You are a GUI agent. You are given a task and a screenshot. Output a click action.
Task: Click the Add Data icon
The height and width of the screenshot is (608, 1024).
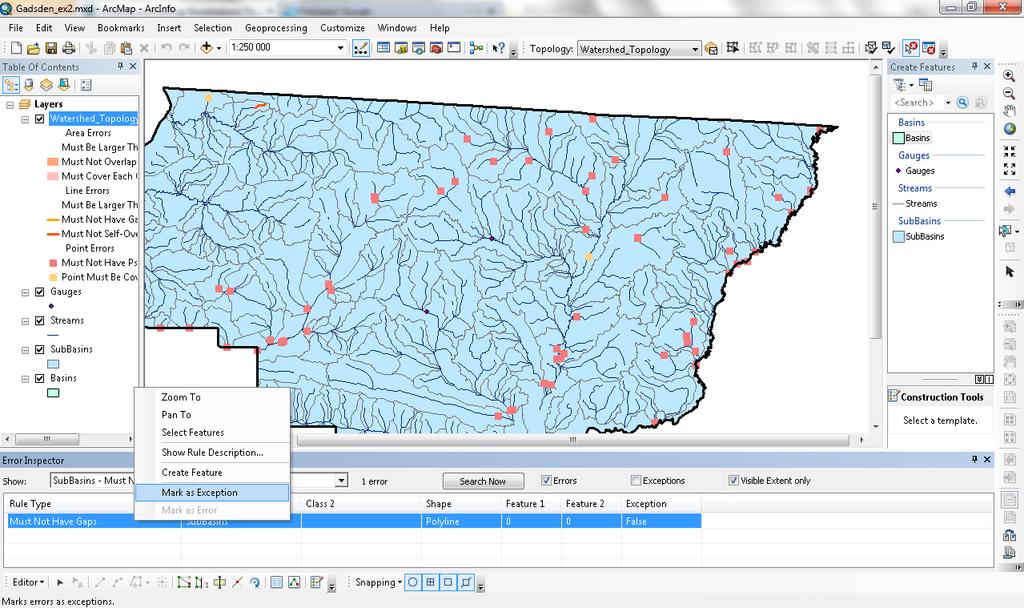(x=206, y=48)
